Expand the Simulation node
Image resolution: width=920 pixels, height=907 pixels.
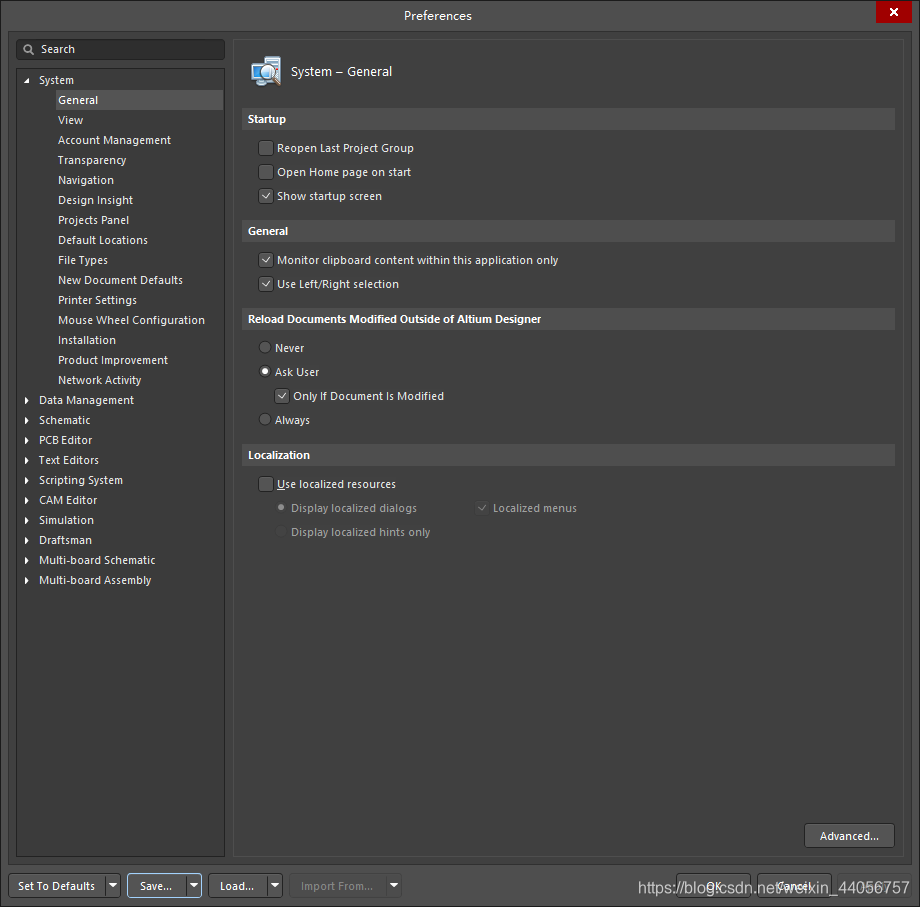pos(26,520)
